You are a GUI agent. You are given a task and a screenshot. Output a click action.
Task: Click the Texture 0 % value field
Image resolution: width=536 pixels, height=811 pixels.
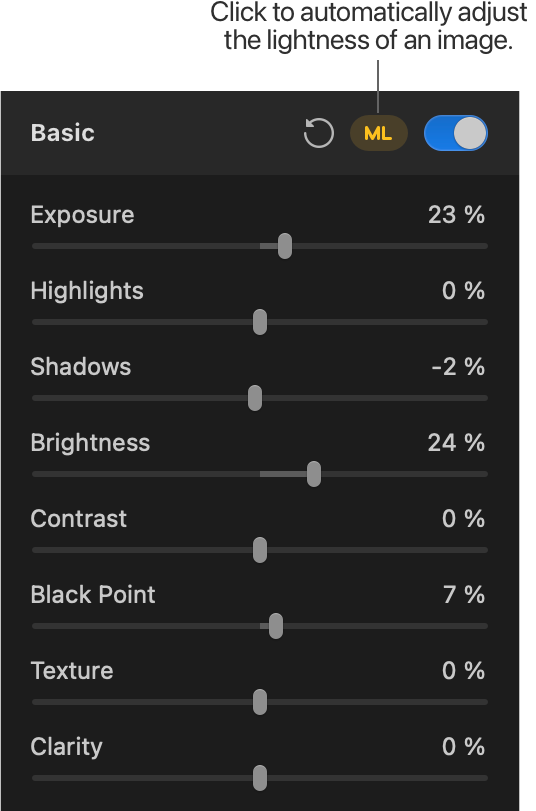464,671
